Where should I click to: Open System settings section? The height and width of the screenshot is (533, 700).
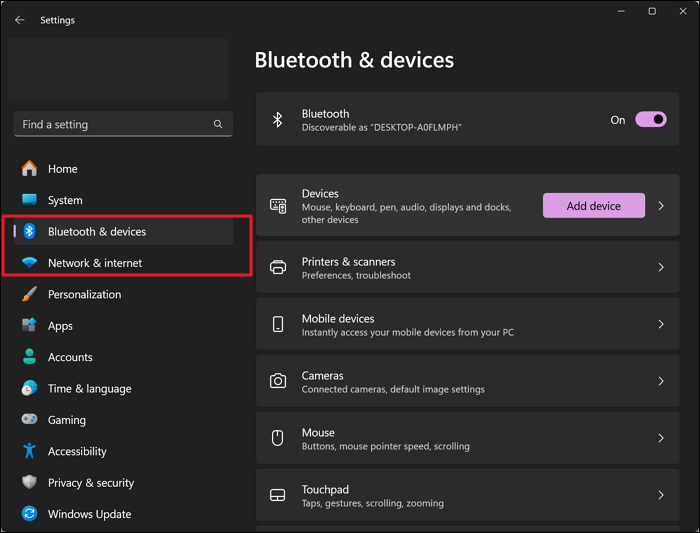point(123,200)
